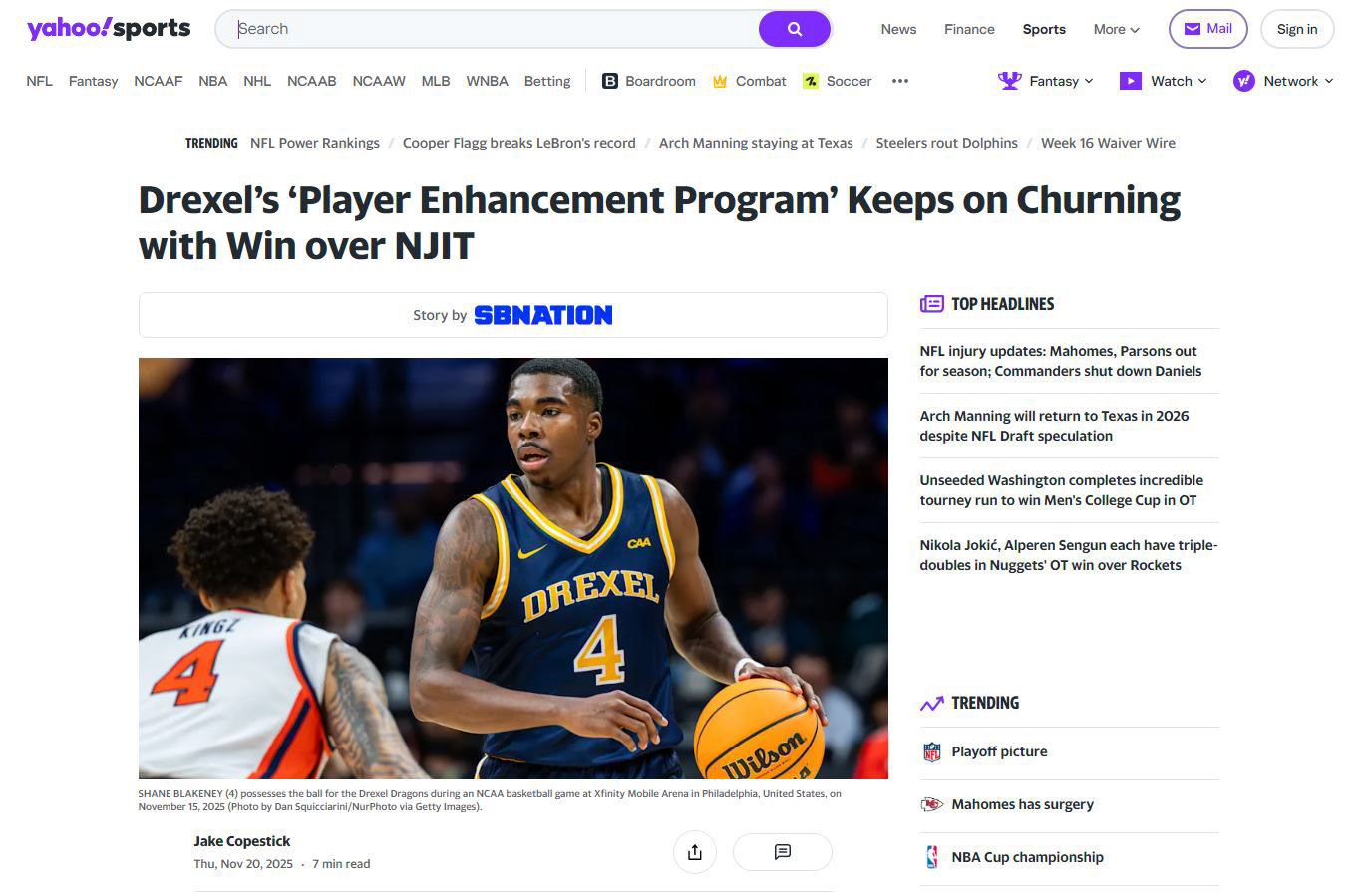
Task: Open the NCAAF section
Action: coord(159,81)
